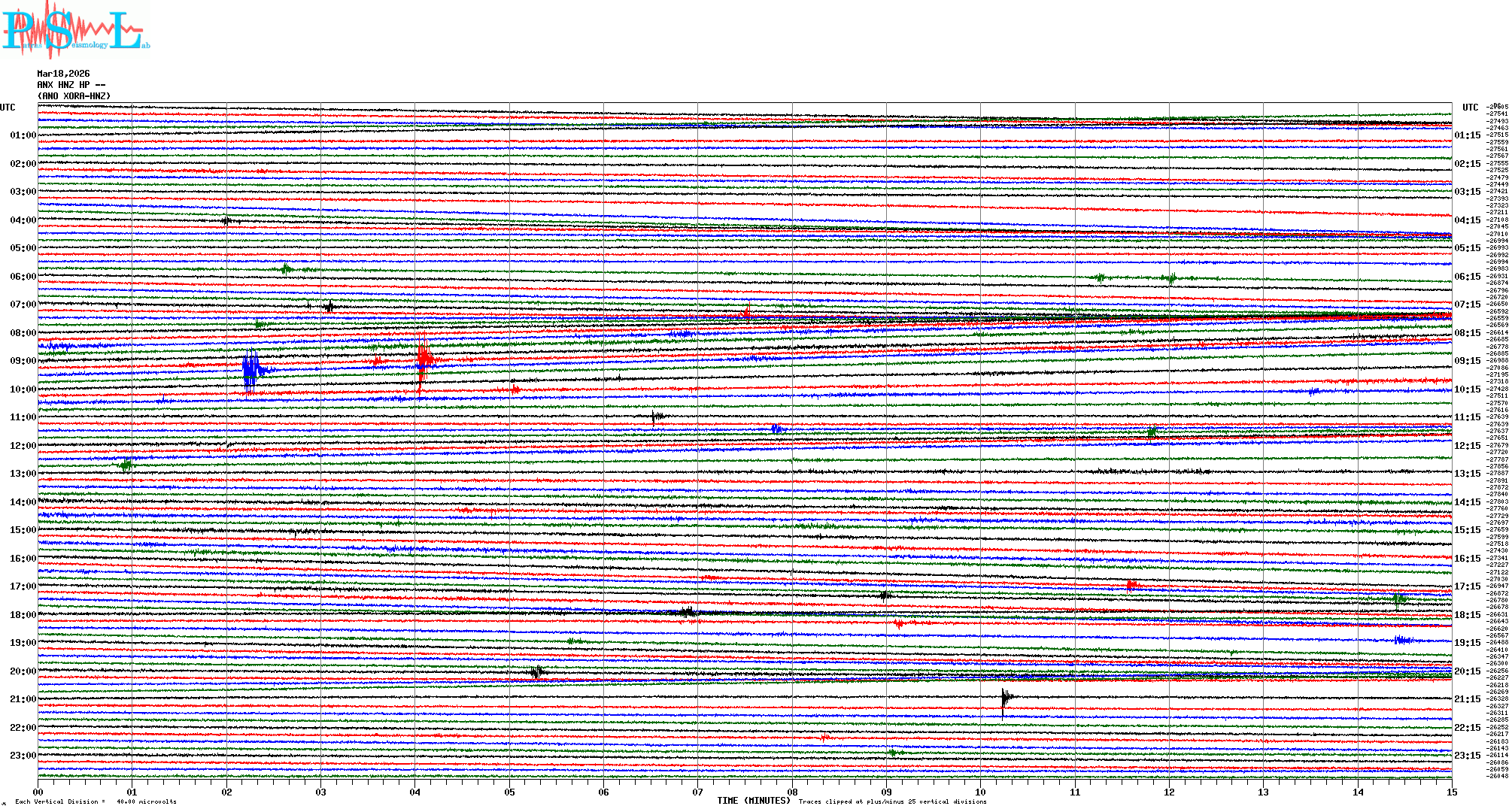Click the Traces clipped footer note
Image resolution: width=1512 pixels, height=812 pixels.
pos(892,801)
